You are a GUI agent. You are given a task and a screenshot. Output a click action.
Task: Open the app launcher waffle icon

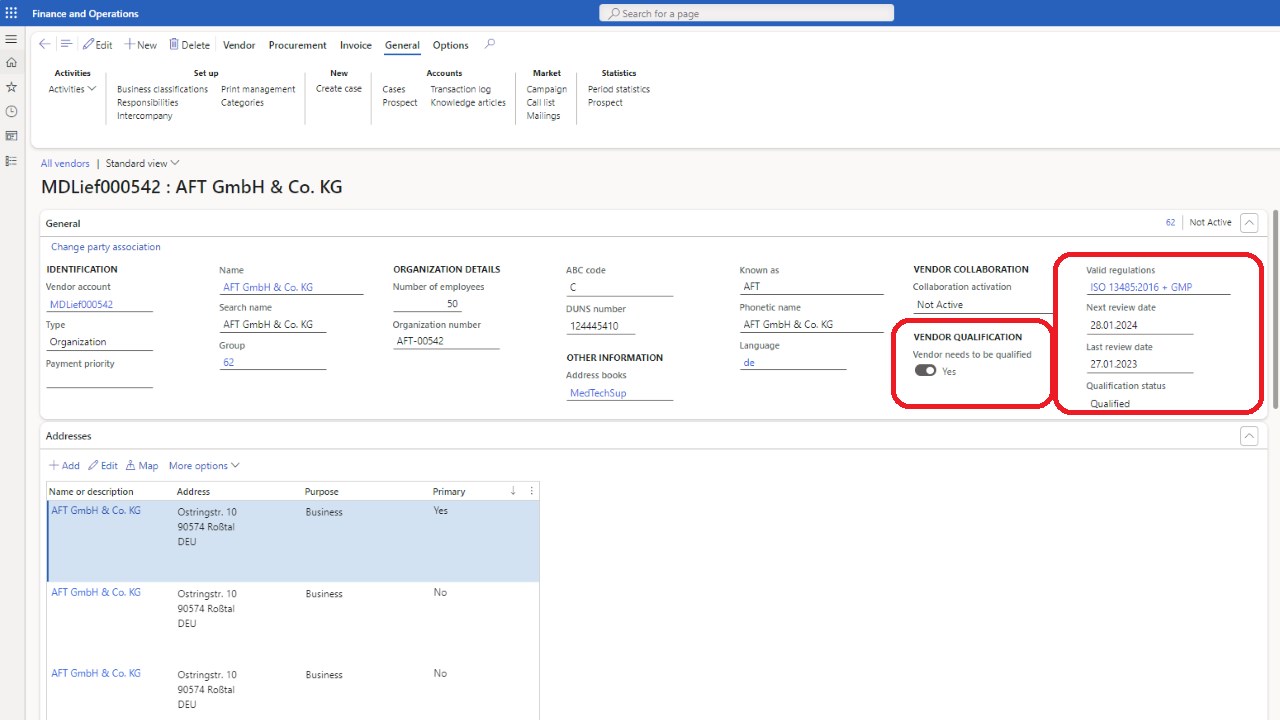(x=12, y=14)
